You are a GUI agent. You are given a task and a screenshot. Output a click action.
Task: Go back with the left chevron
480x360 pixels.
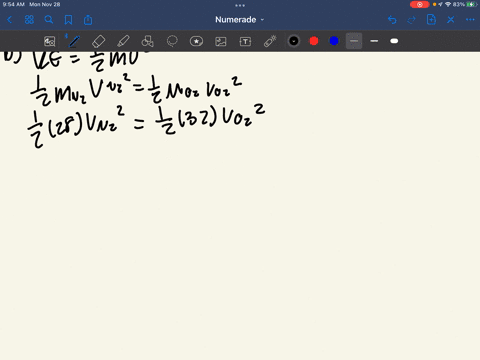(x=9, y=20)
